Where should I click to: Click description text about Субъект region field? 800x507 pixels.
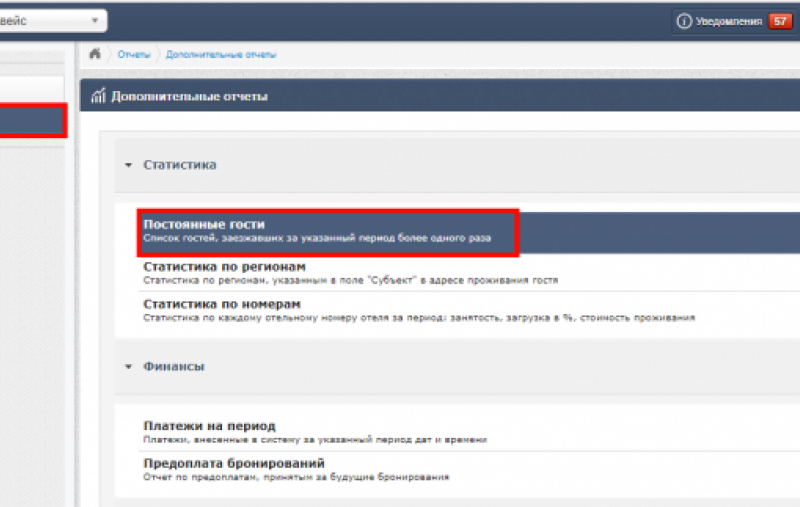351,281
